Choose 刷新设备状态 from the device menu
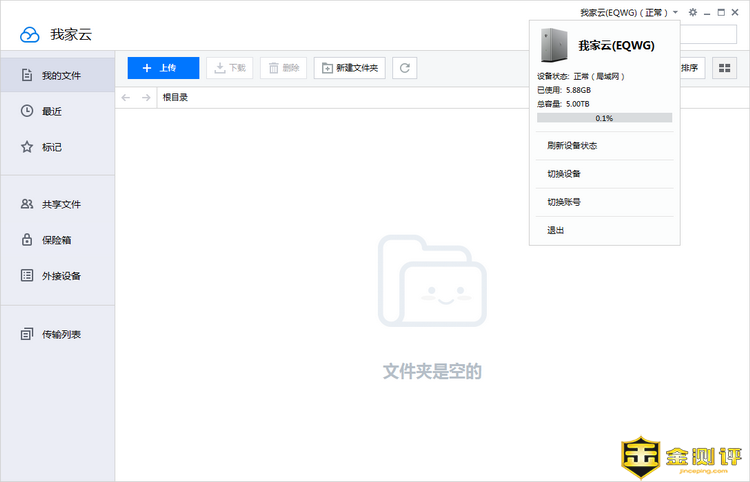 click(572, 146)
